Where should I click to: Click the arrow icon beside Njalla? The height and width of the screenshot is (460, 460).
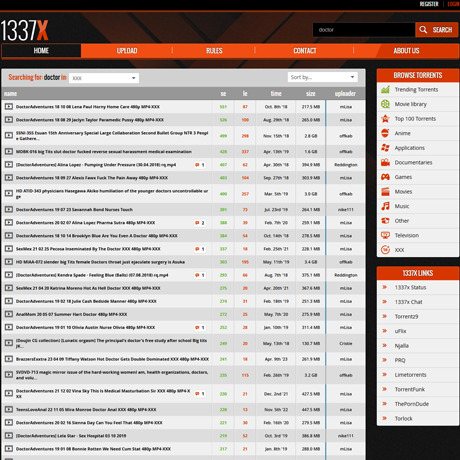[385, 345]
